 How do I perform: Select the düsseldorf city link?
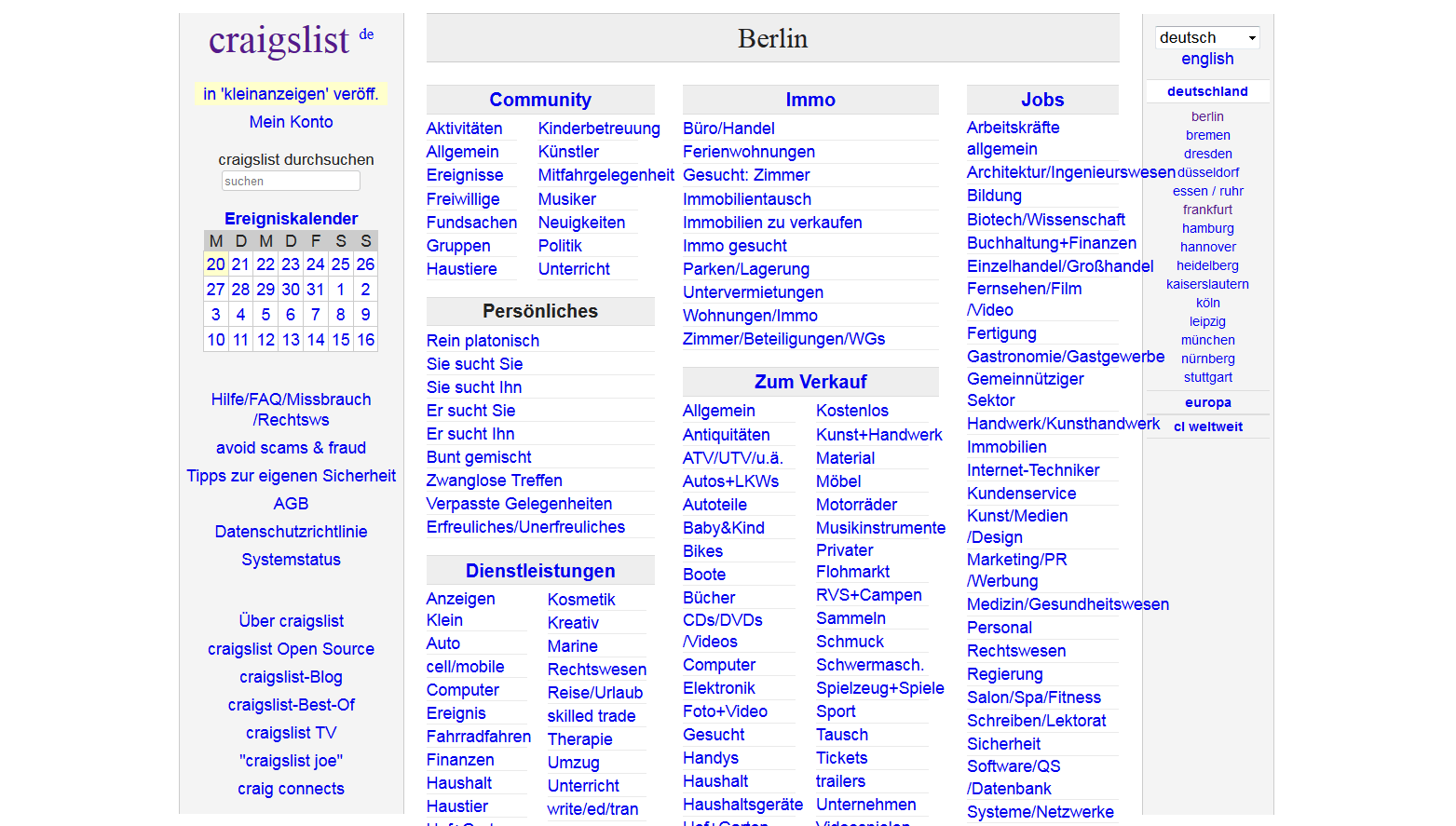[x=1207, y=172]
